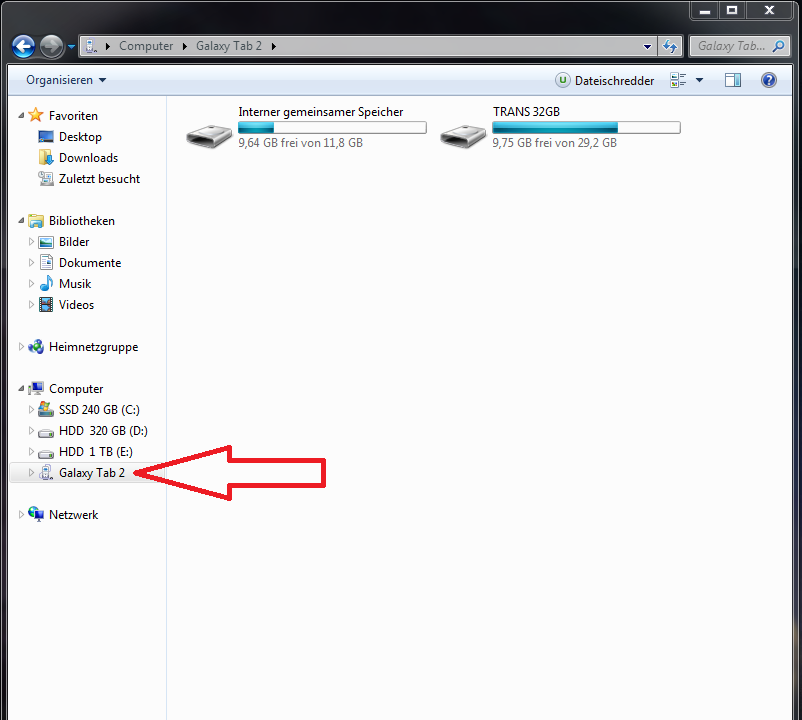Click the Forward navigation arrow button
Image resolution: width=802 pixels, height=720 pixels.
[51, 47]
